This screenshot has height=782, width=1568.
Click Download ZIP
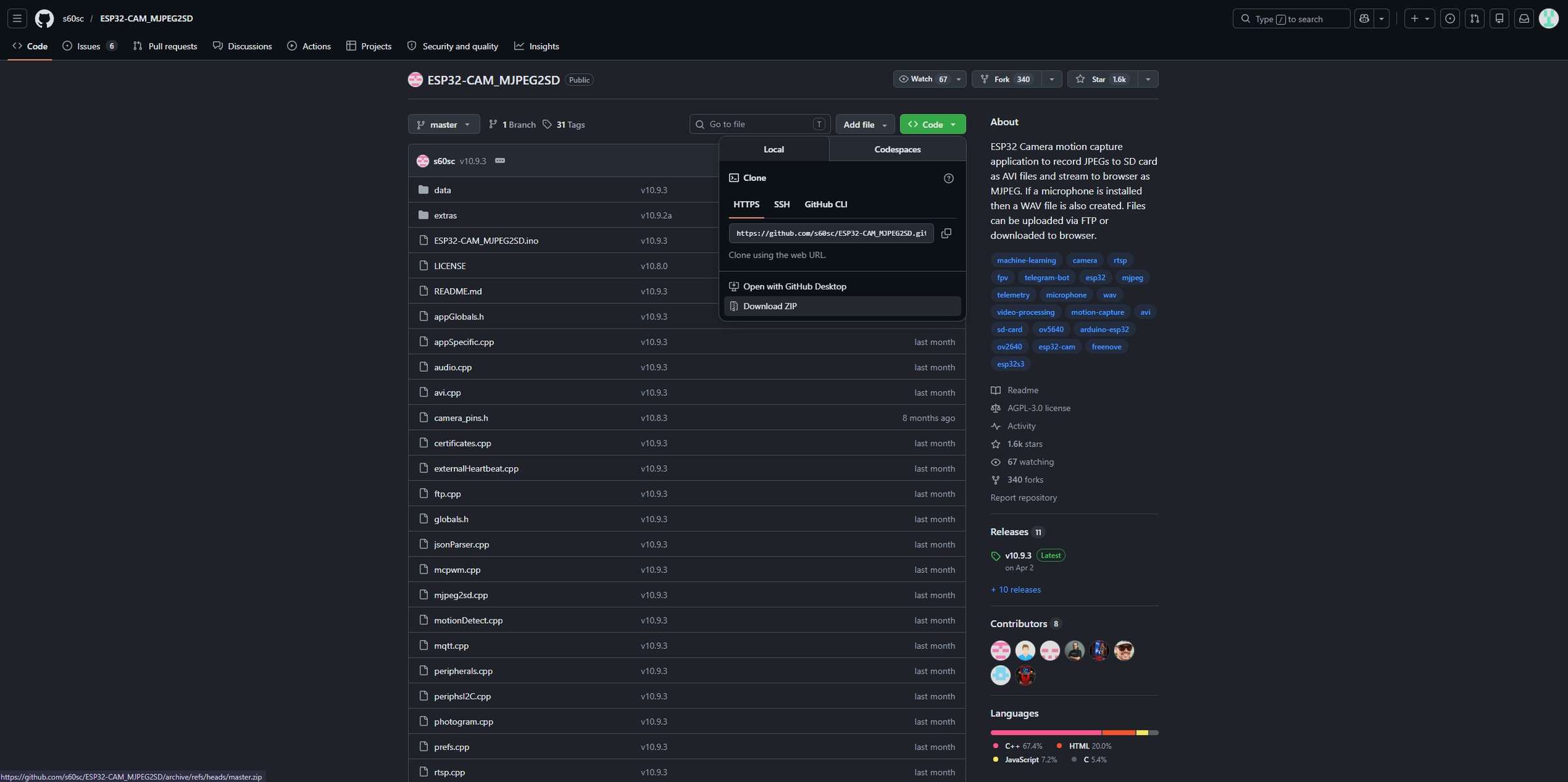(842, 306)
